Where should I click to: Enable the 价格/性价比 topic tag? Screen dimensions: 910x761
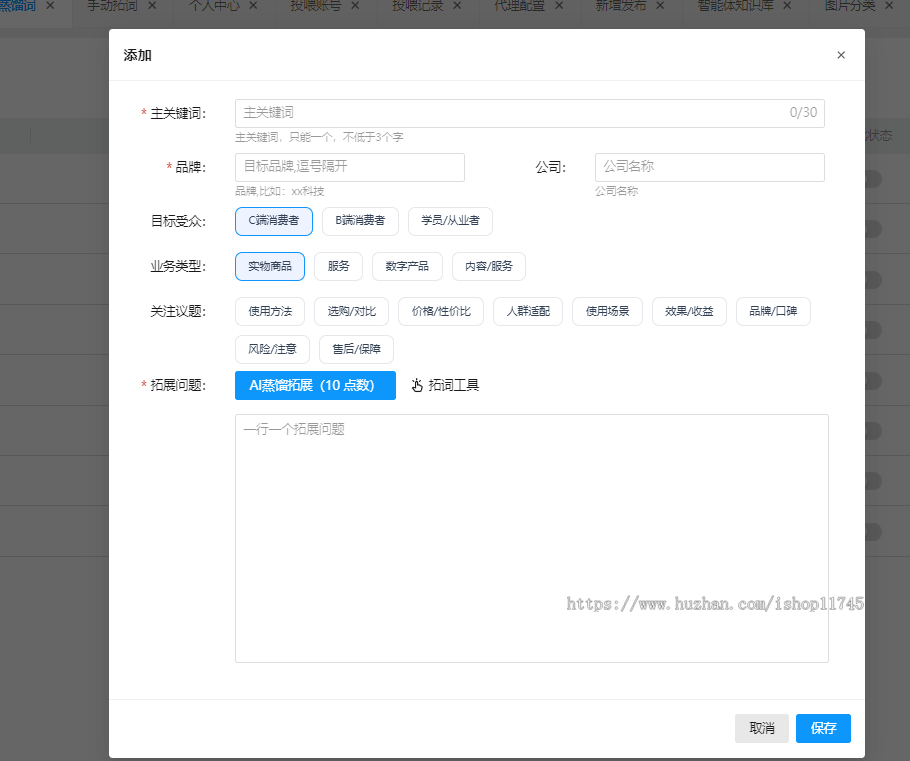click(440, 312)
